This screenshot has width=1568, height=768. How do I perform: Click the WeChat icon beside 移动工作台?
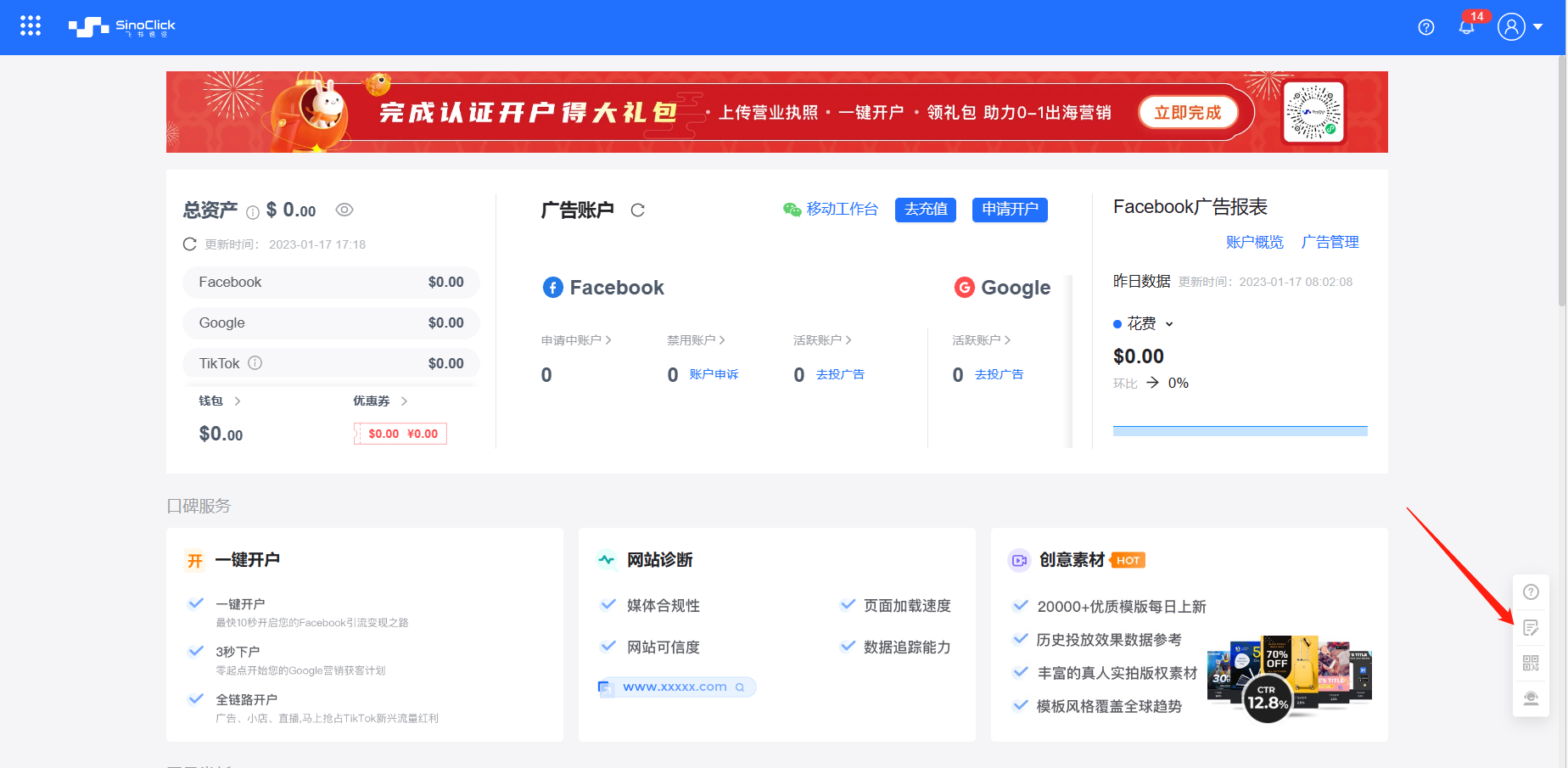(x=792, y=210)
